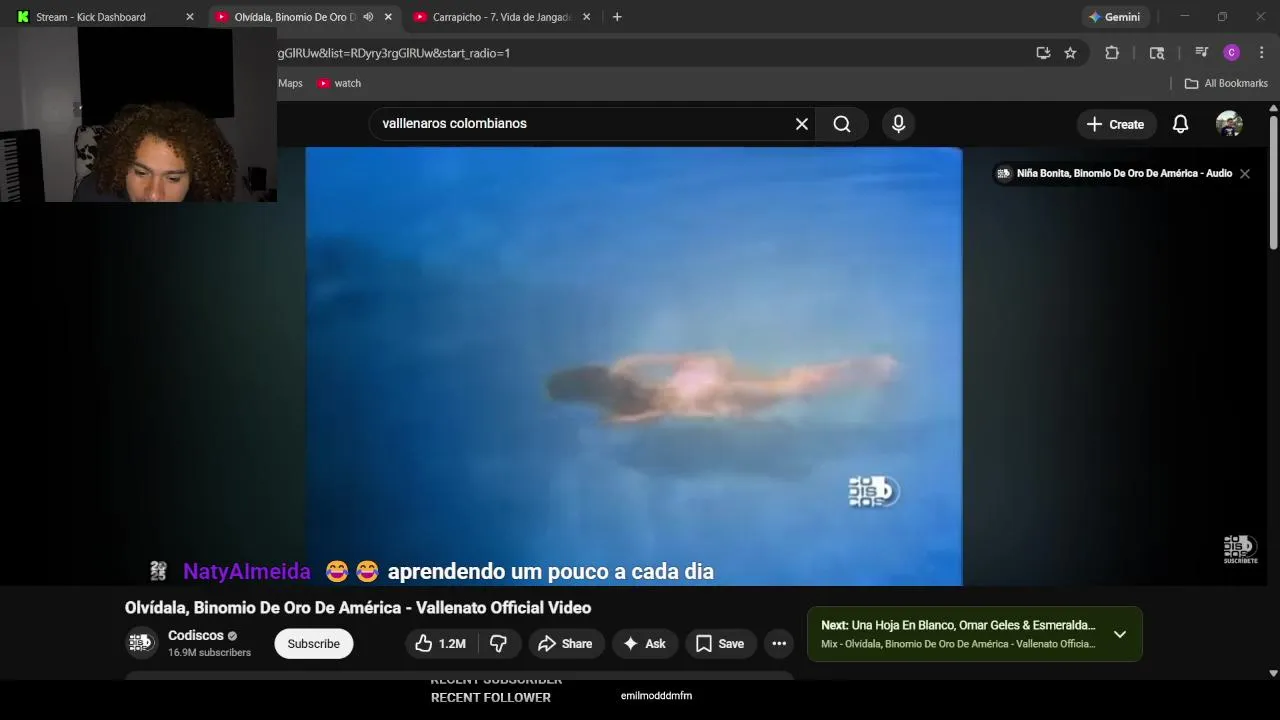Open a new browser tab

617,17
